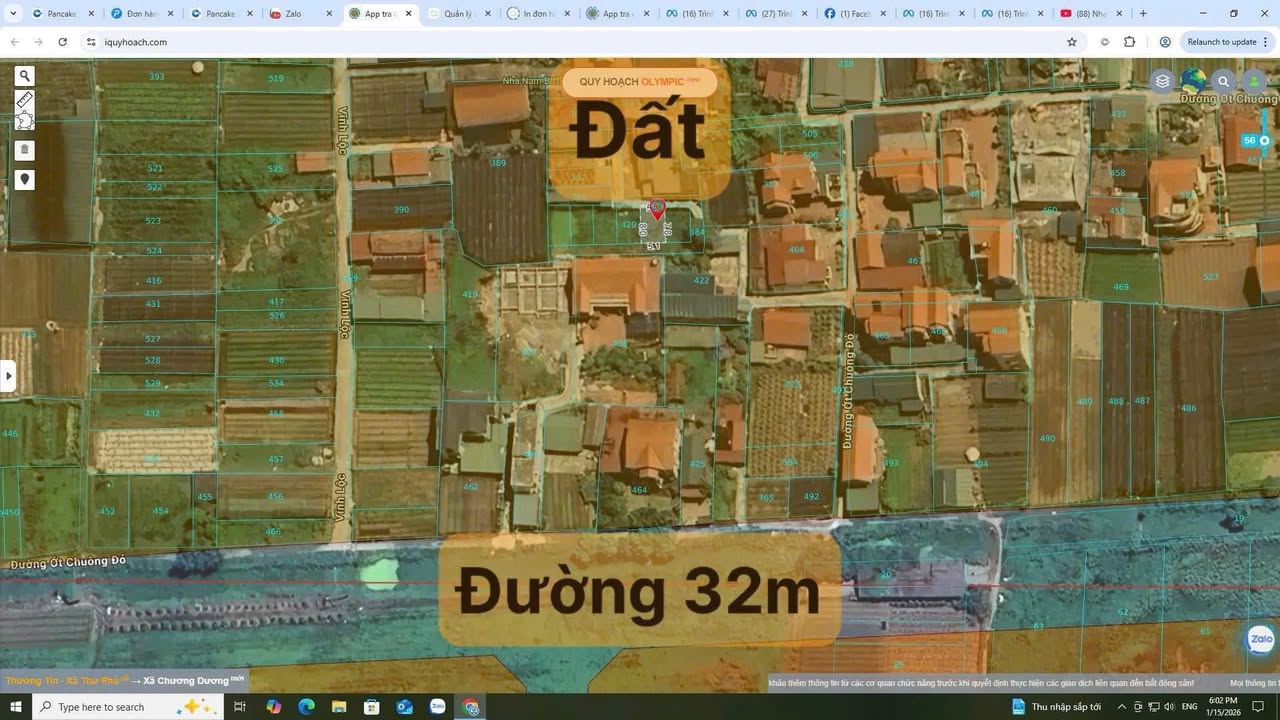Click the map search magnifier tool
This screenshot has width=1280, height=720.
coord(25,76)
